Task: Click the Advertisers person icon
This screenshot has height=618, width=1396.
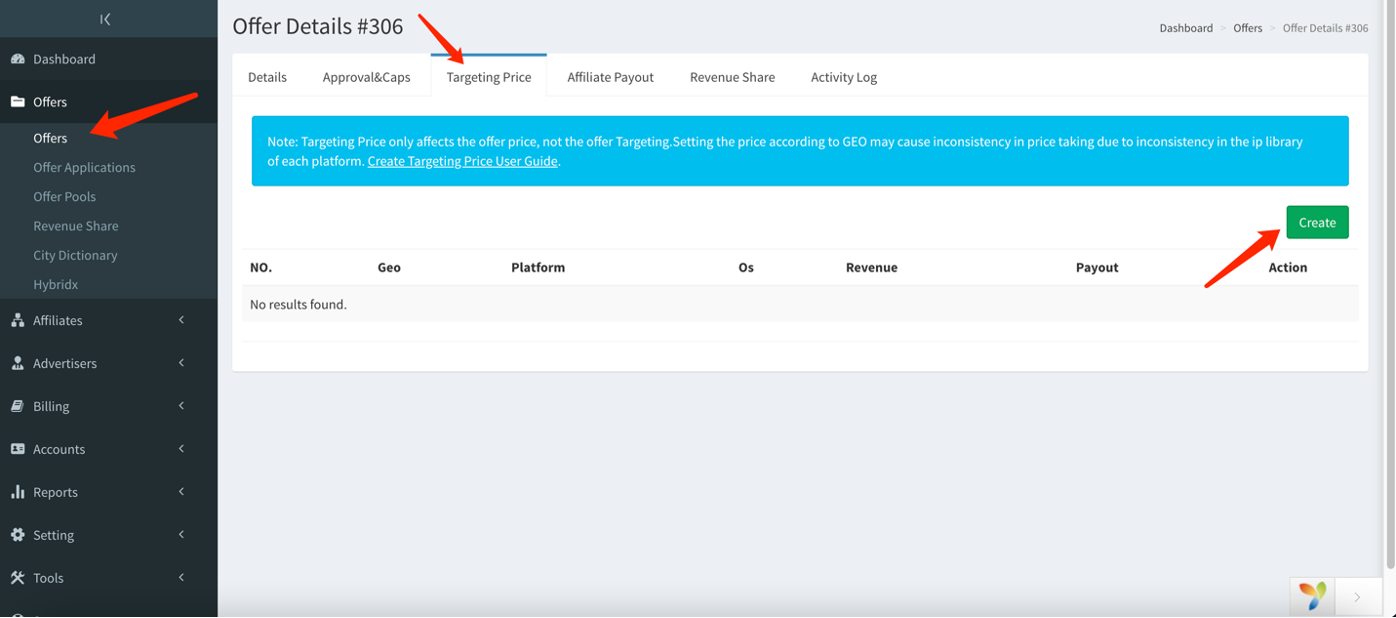Action: [x=18, y=363]
